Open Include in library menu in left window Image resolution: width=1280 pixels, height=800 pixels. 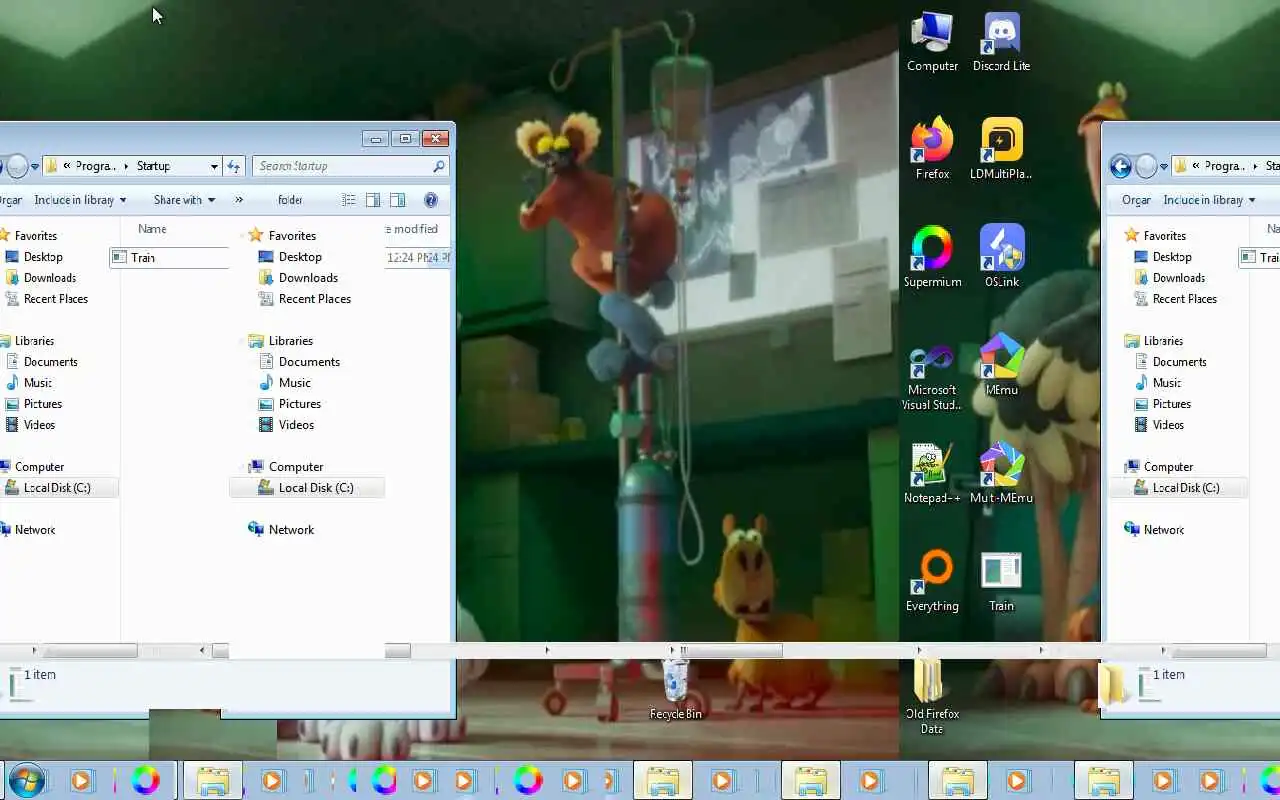tap(80, 200)
